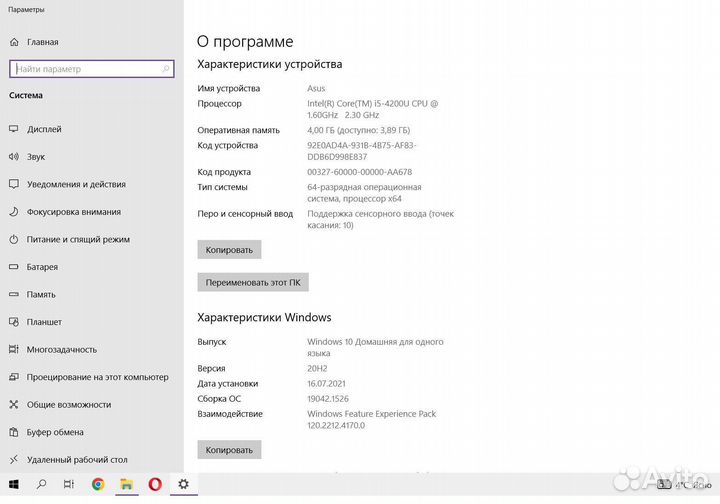Click Windows Feature Experience Pack value

point(371,420)
